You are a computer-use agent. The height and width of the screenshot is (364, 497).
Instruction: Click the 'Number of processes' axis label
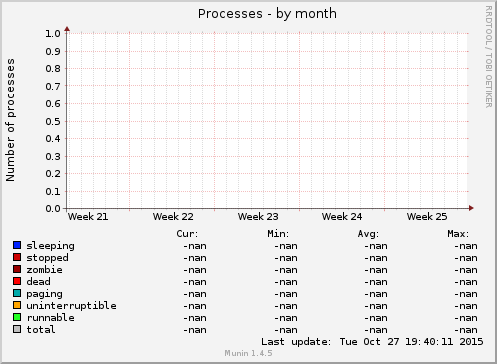pyautogui.click(x=10, y=120)
